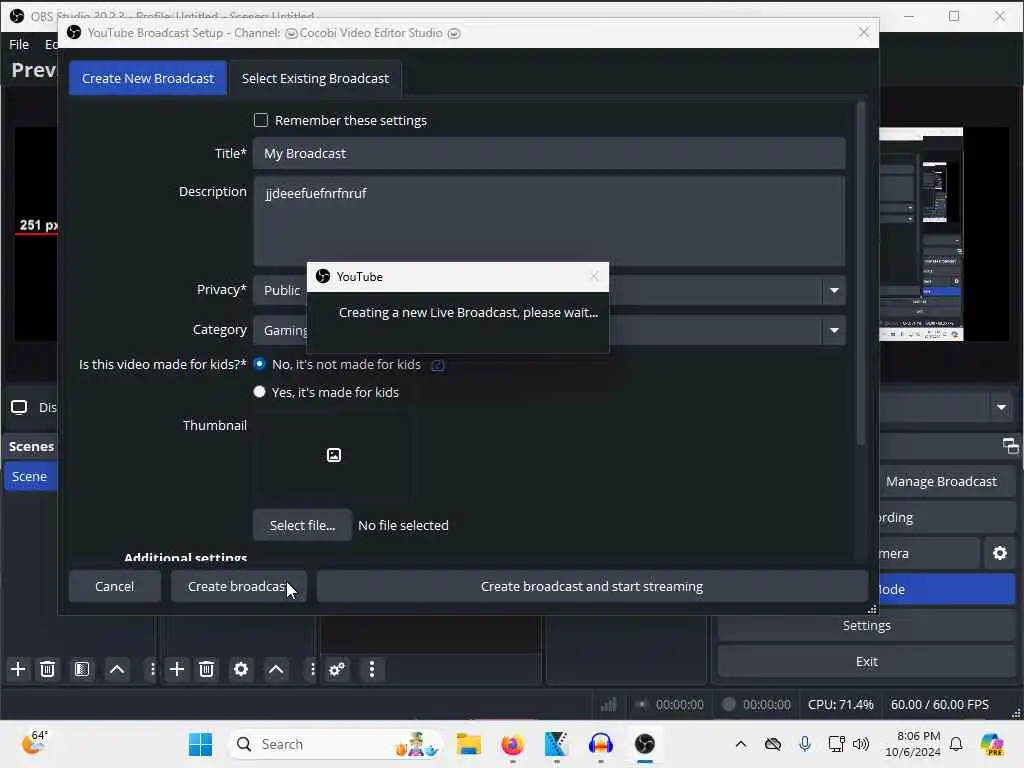Open the Windows Start menu
Viewport: 1024px width, 768px height.
pos(200,744)
